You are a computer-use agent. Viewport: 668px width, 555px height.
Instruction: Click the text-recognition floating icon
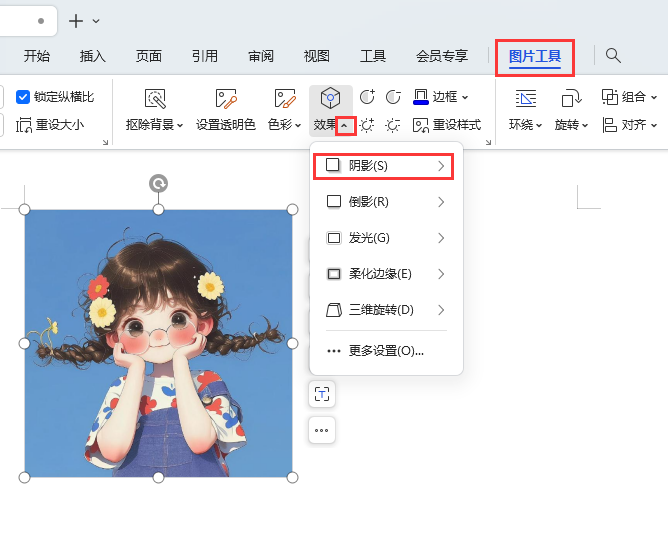tap(322, 394)
